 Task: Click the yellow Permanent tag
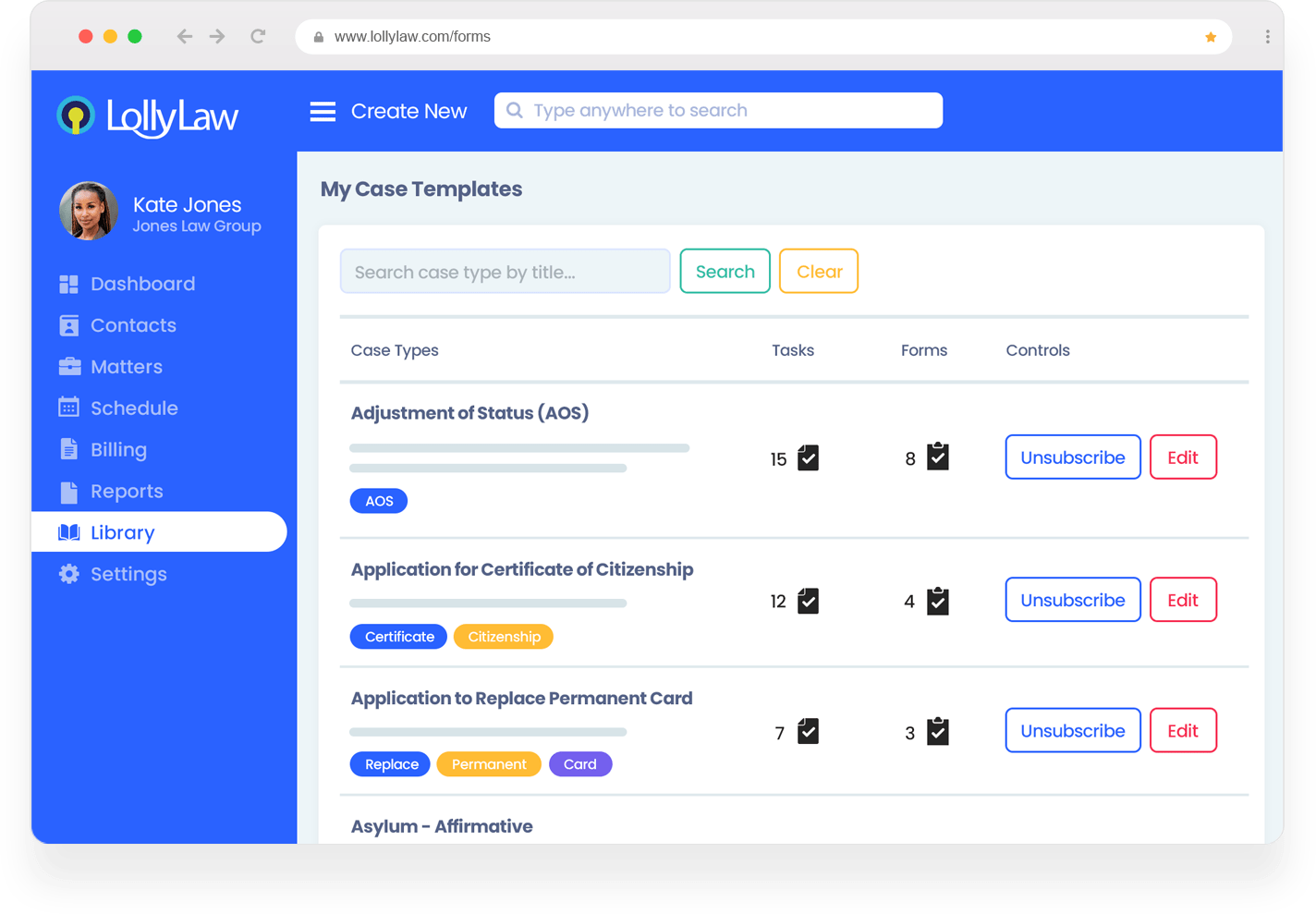(x=489, y=764)
